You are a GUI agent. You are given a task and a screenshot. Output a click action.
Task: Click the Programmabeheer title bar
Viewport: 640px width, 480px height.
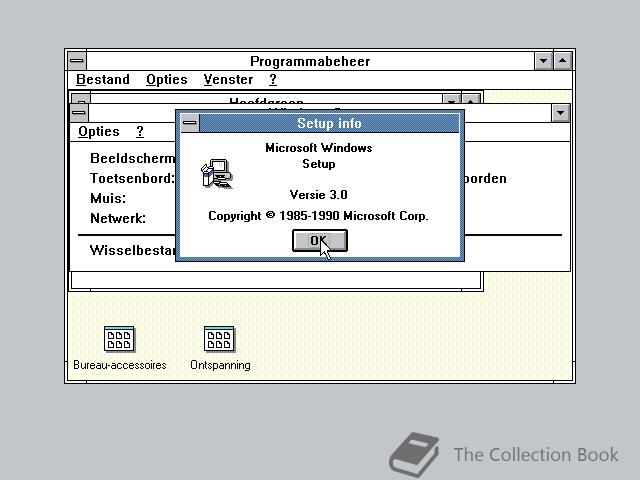(x=310, y=61)
